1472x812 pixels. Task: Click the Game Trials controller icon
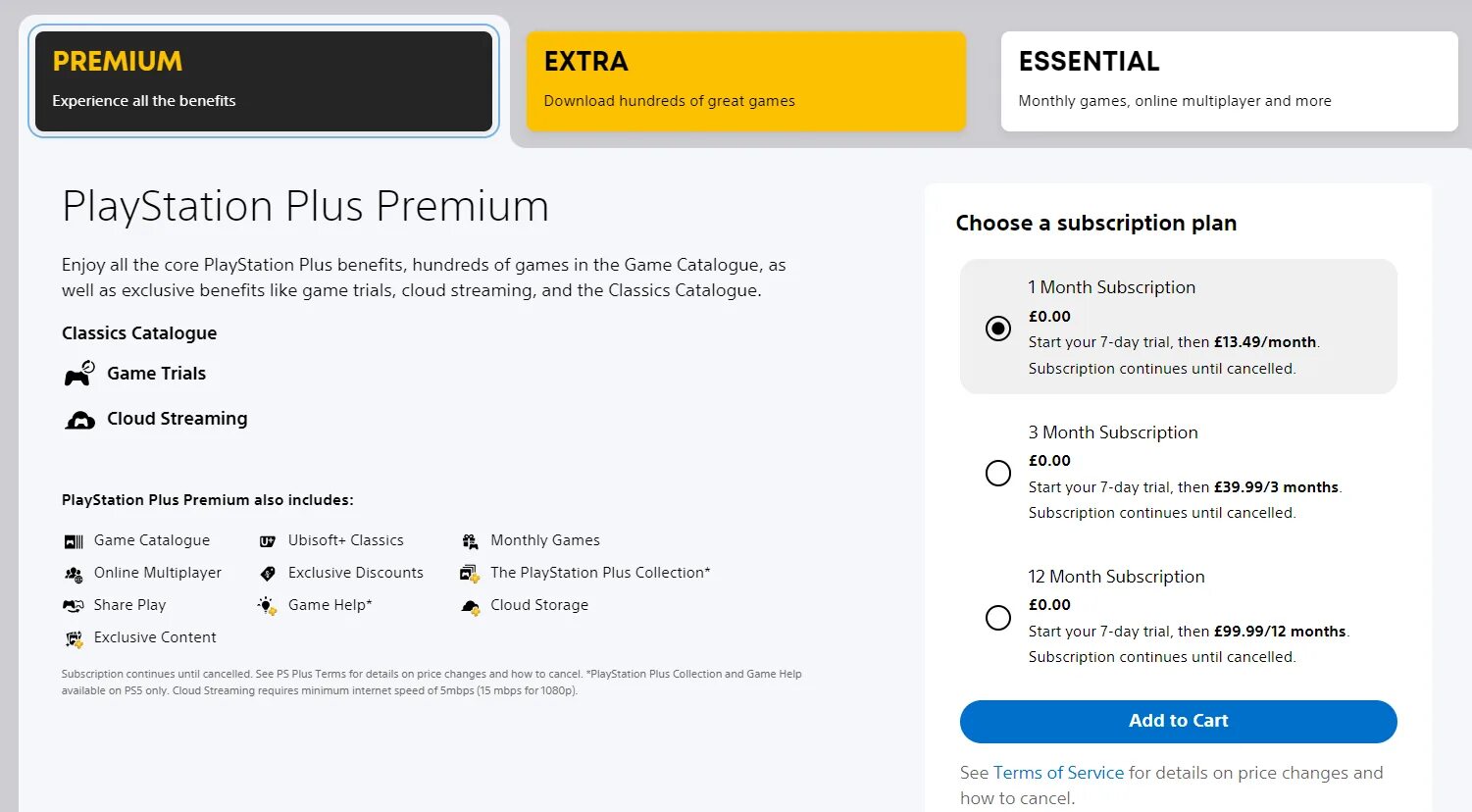click(x=79, y=374)
